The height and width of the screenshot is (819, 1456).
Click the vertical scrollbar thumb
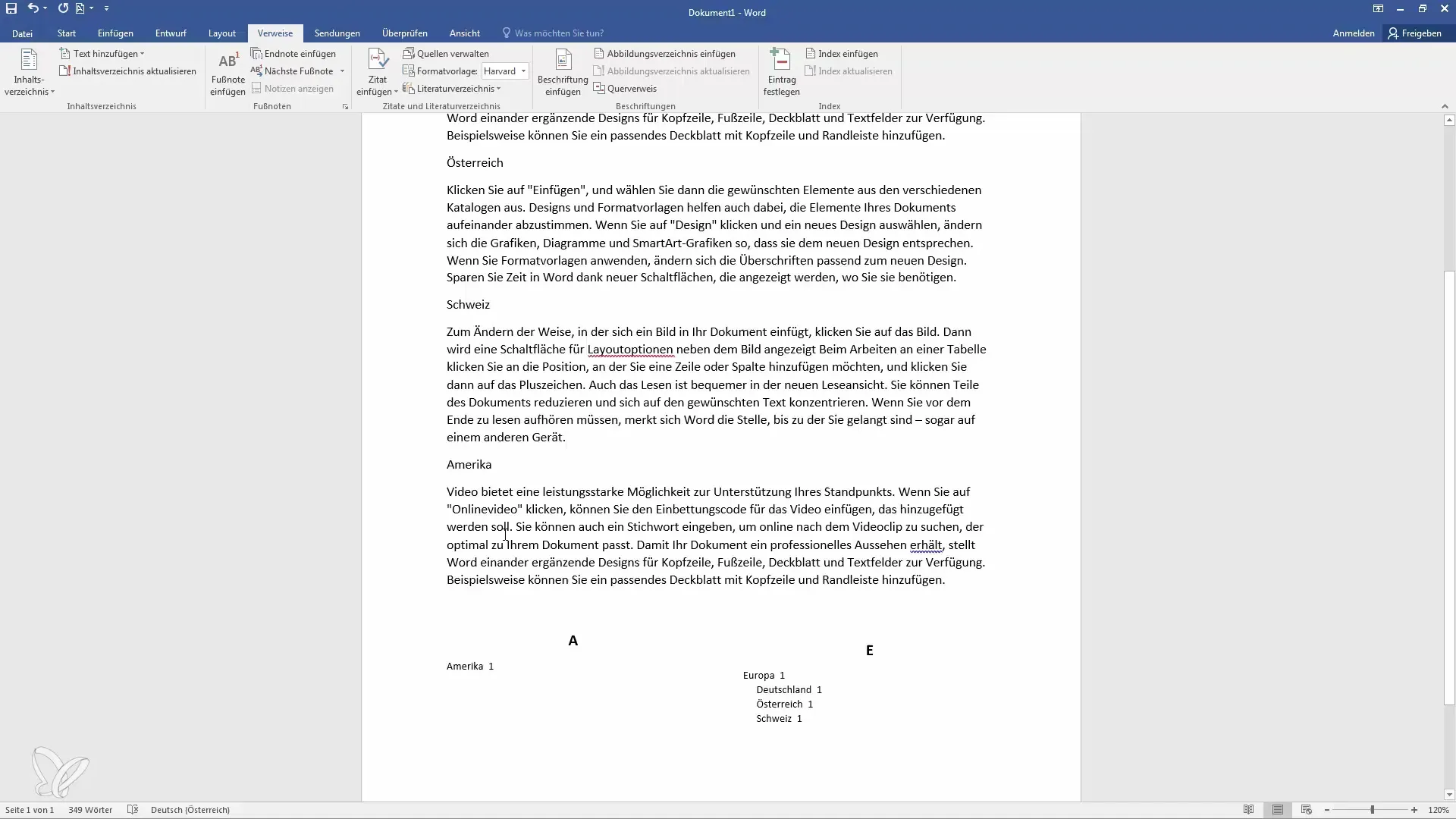1449,488
